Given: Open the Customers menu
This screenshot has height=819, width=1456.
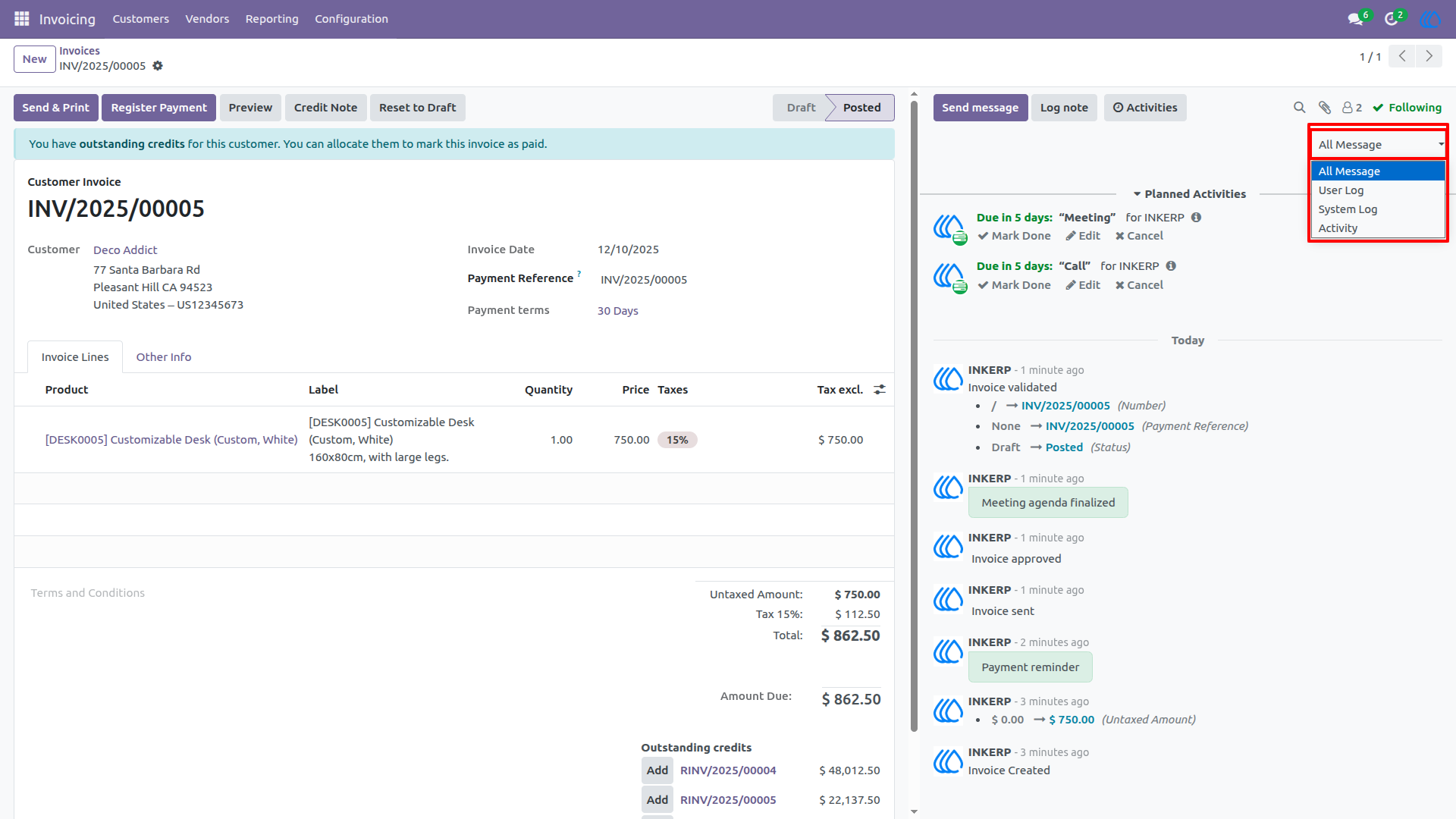Looking at the screenshot, I should click(x=141, y=19).
